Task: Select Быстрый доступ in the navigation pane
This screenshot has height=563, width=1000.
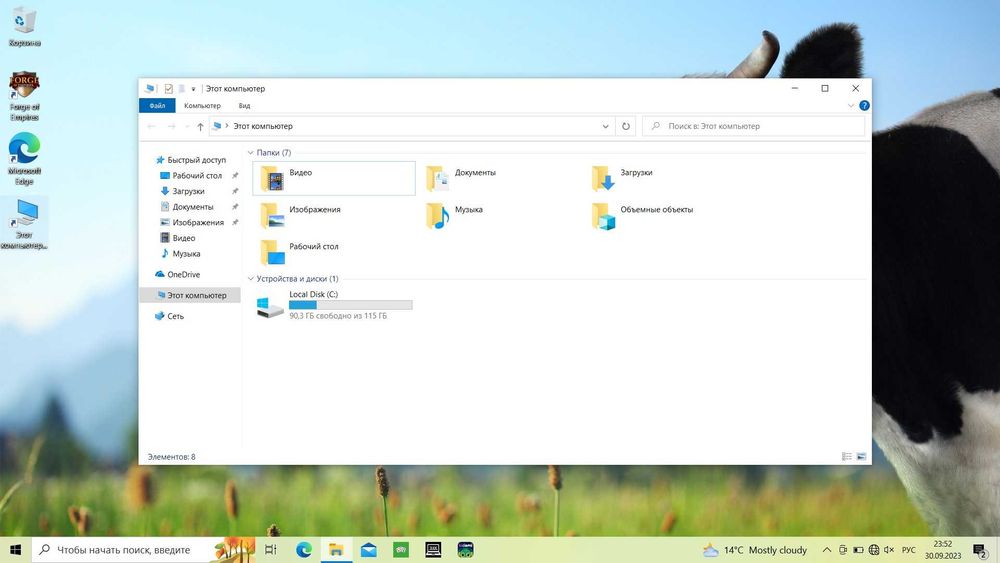Action: (191, 160)
